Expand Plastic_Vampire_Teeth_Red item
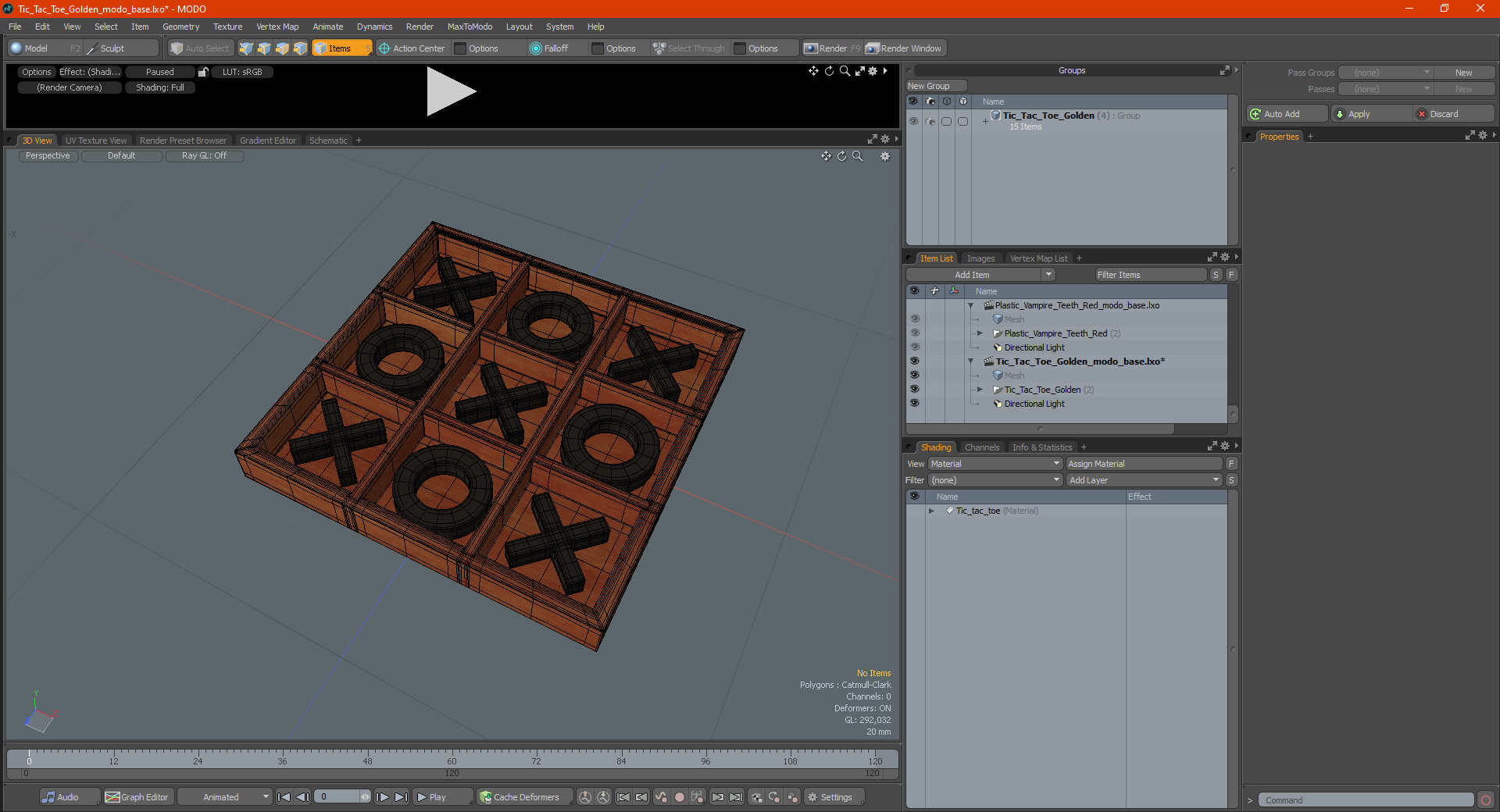Image resolution: width=1500 pixels, height=812 pixels. (x=980, y=333)
